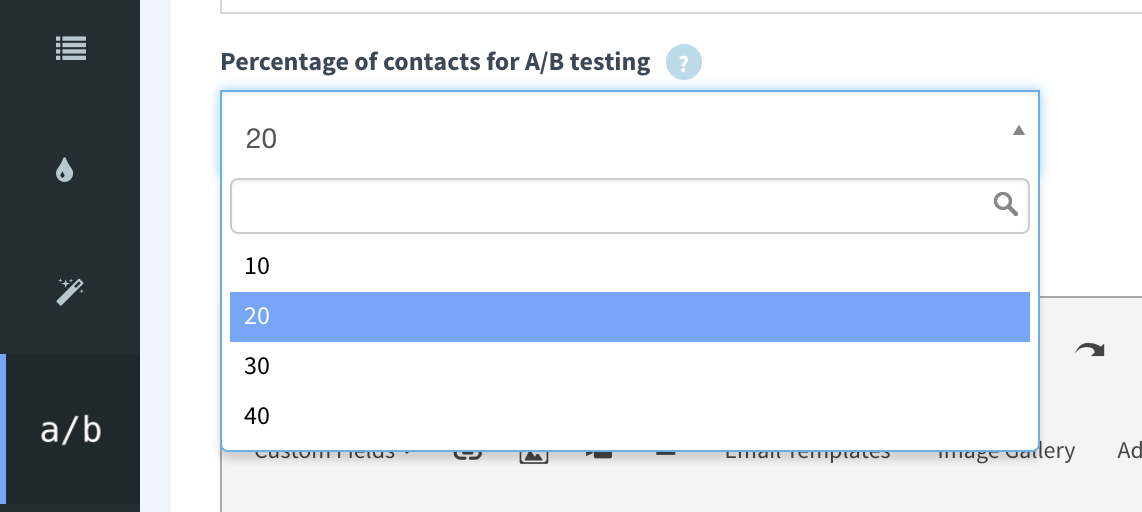Screen dimensions: 1142x512
Task: Select the a/b testing sidebar item
Action: pos(71,430)
